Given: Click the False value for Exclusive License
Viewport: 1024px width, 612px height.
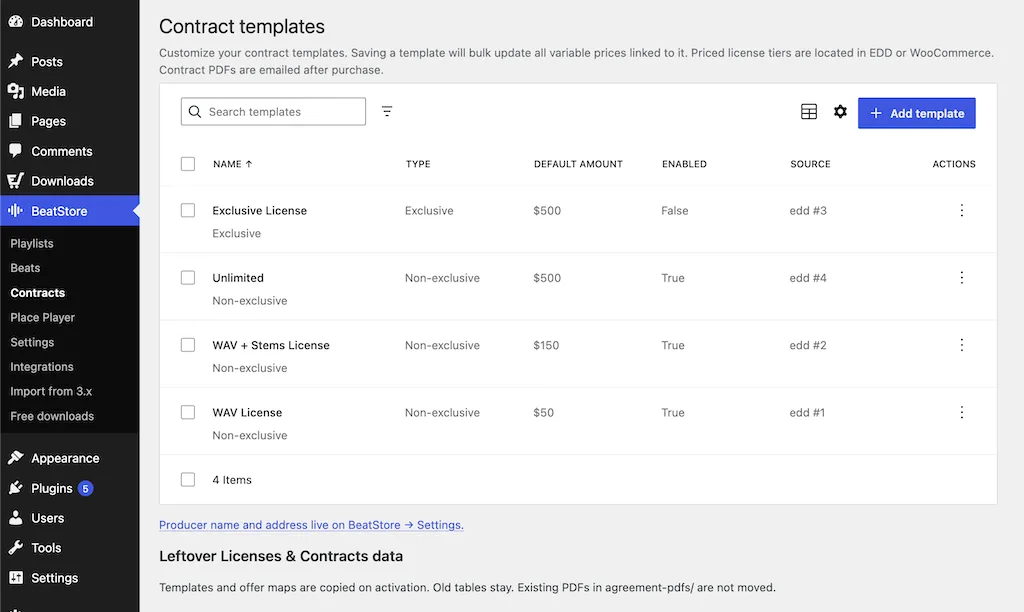Looking at the screenshot, I should click(x=675, y=210).
